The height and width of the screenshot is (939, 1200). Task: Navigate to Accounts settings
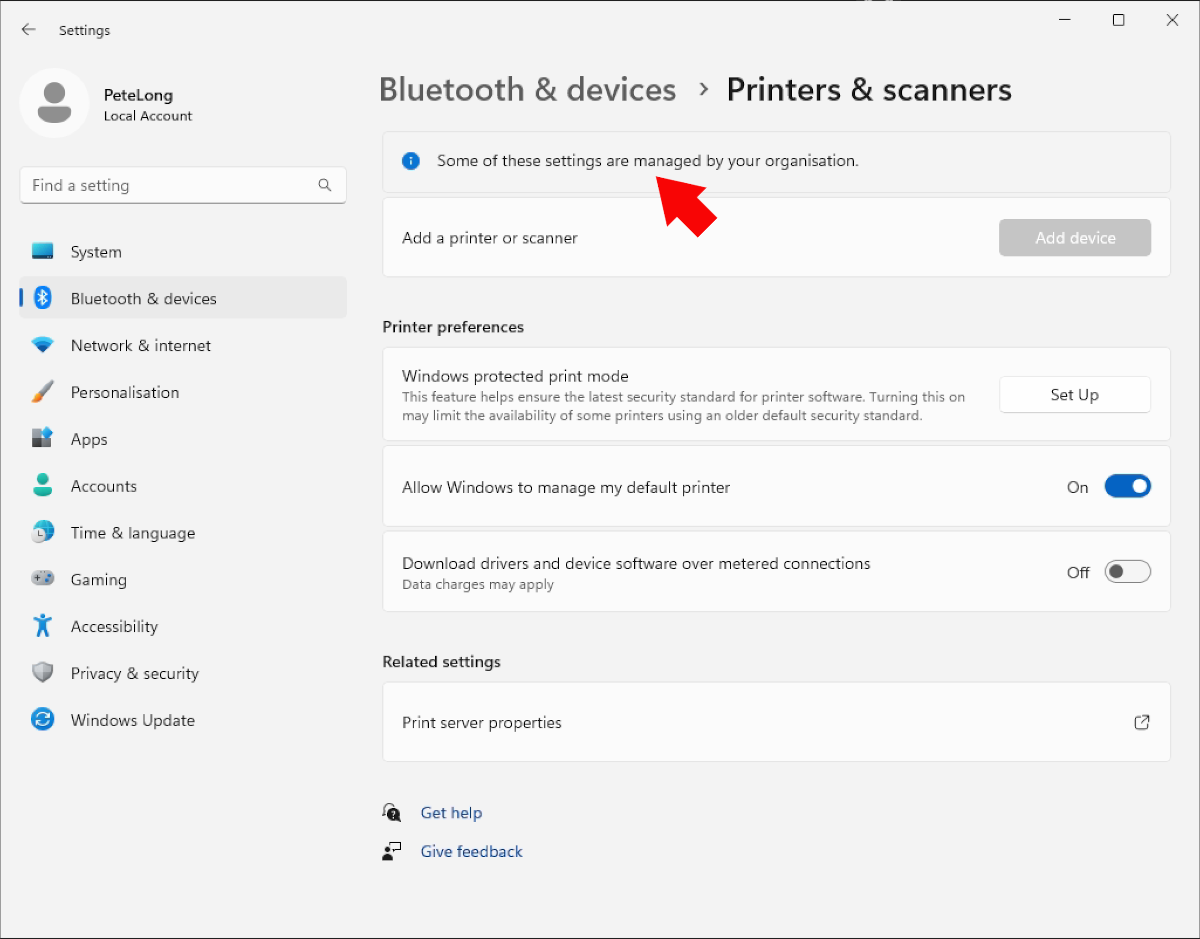(183, 486)
